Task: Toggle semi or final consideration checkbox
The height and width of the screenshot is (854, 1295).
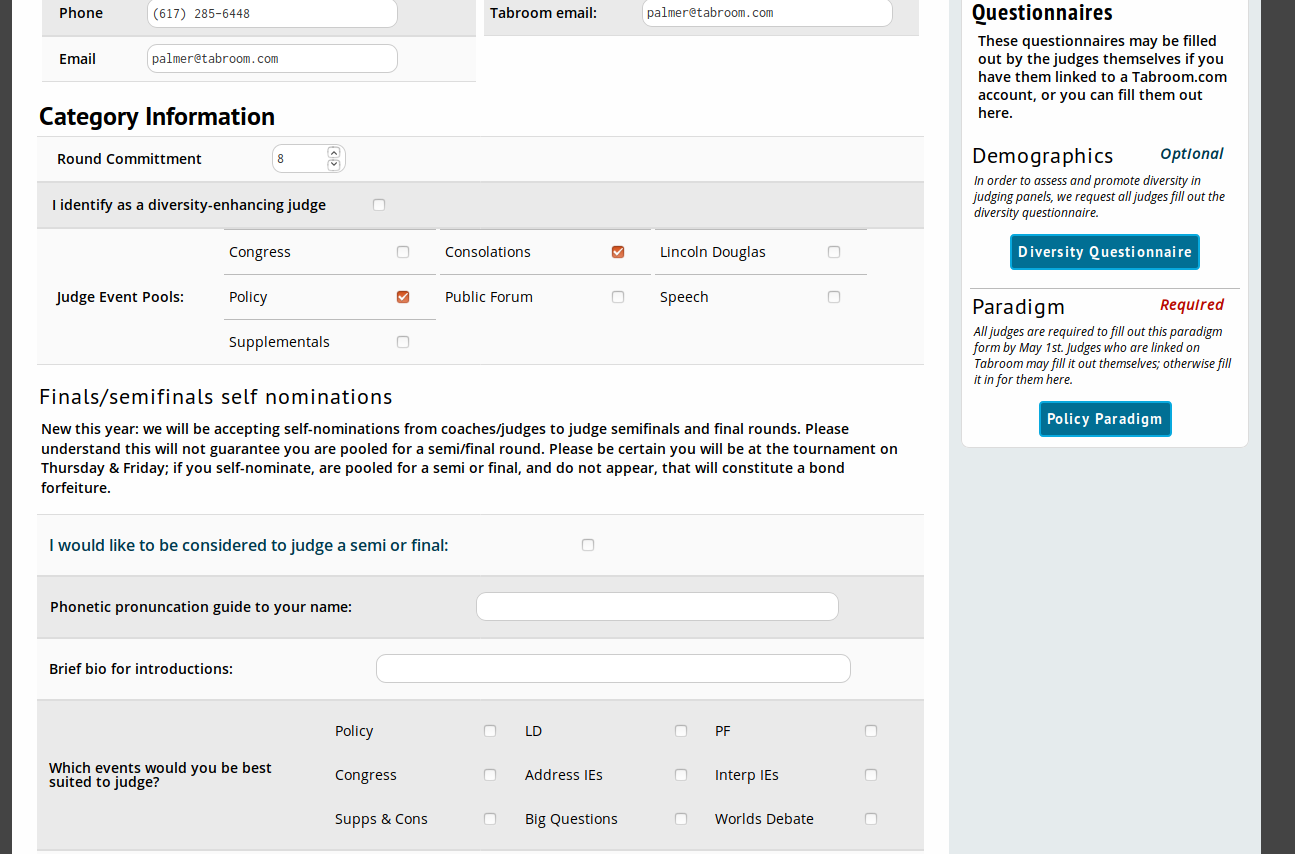Action: [588, 545]
